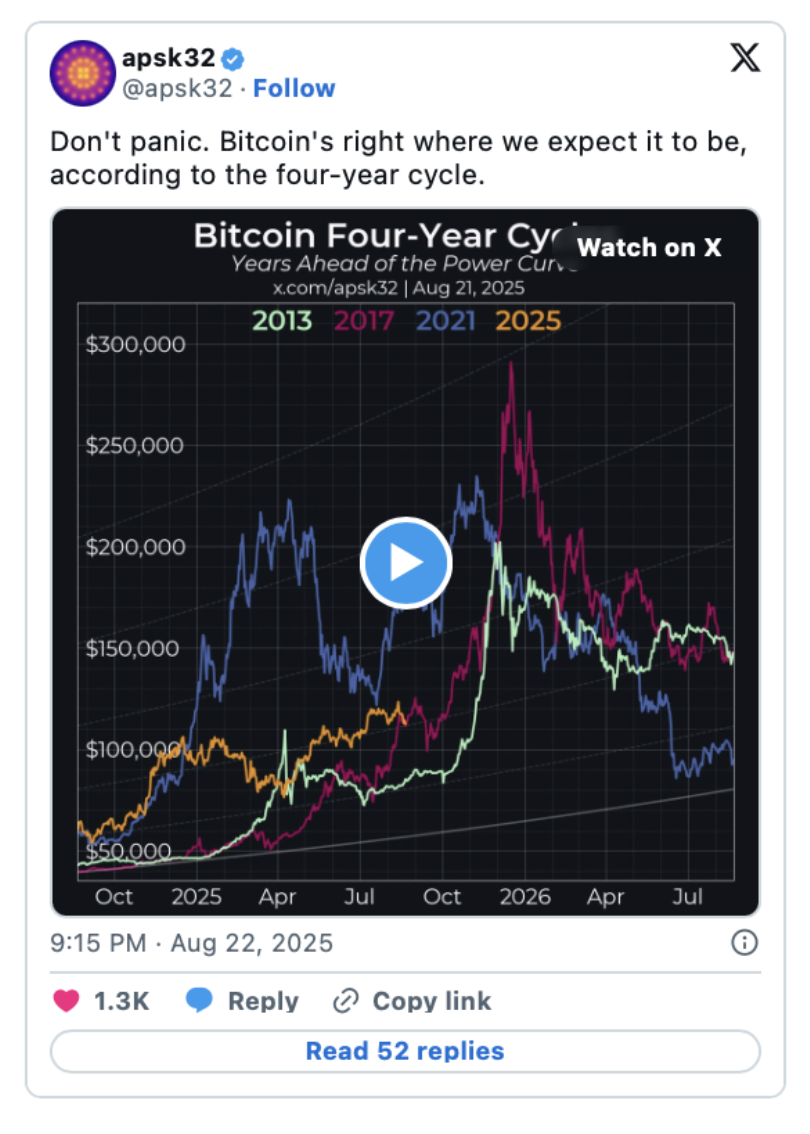The height and width of the screenshot is (1134, 810).
Task: Click Read 52 replies button
Action: tap(405, 1051)
